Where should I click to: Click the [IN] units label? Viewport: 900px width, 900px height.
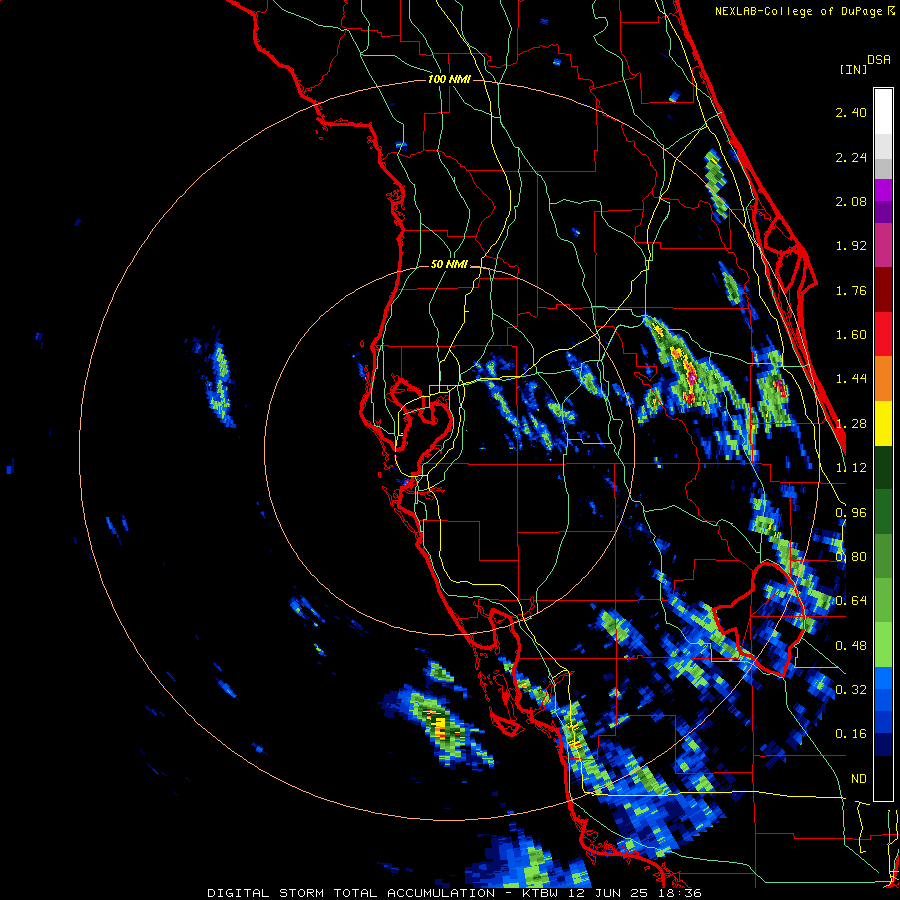coord(853,69)
